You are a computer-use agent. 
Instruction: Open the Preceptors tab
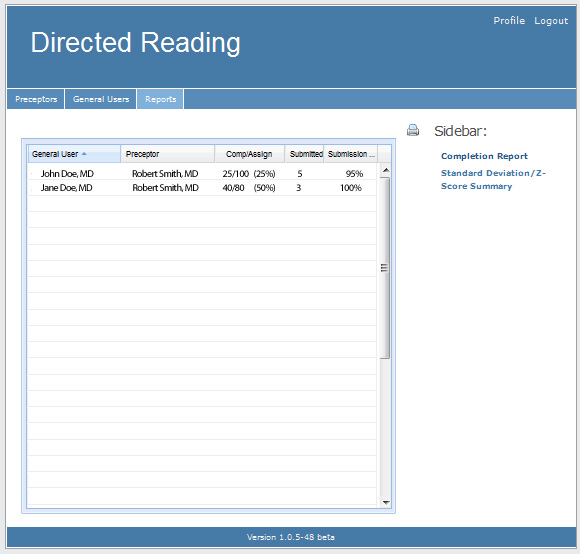(36, 99)
